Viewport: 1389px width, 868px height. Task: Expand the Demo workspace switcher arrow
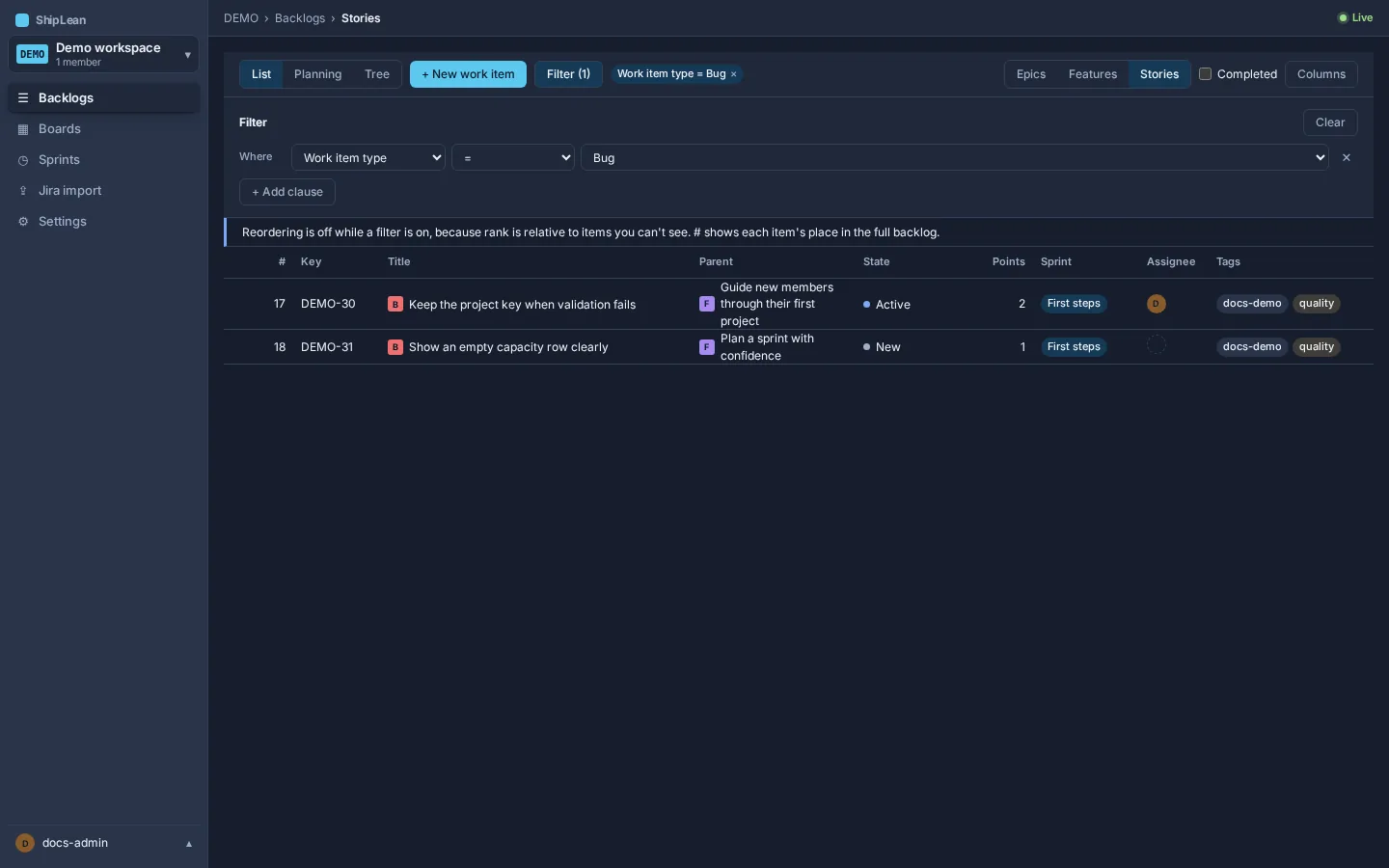coord(187,55)
